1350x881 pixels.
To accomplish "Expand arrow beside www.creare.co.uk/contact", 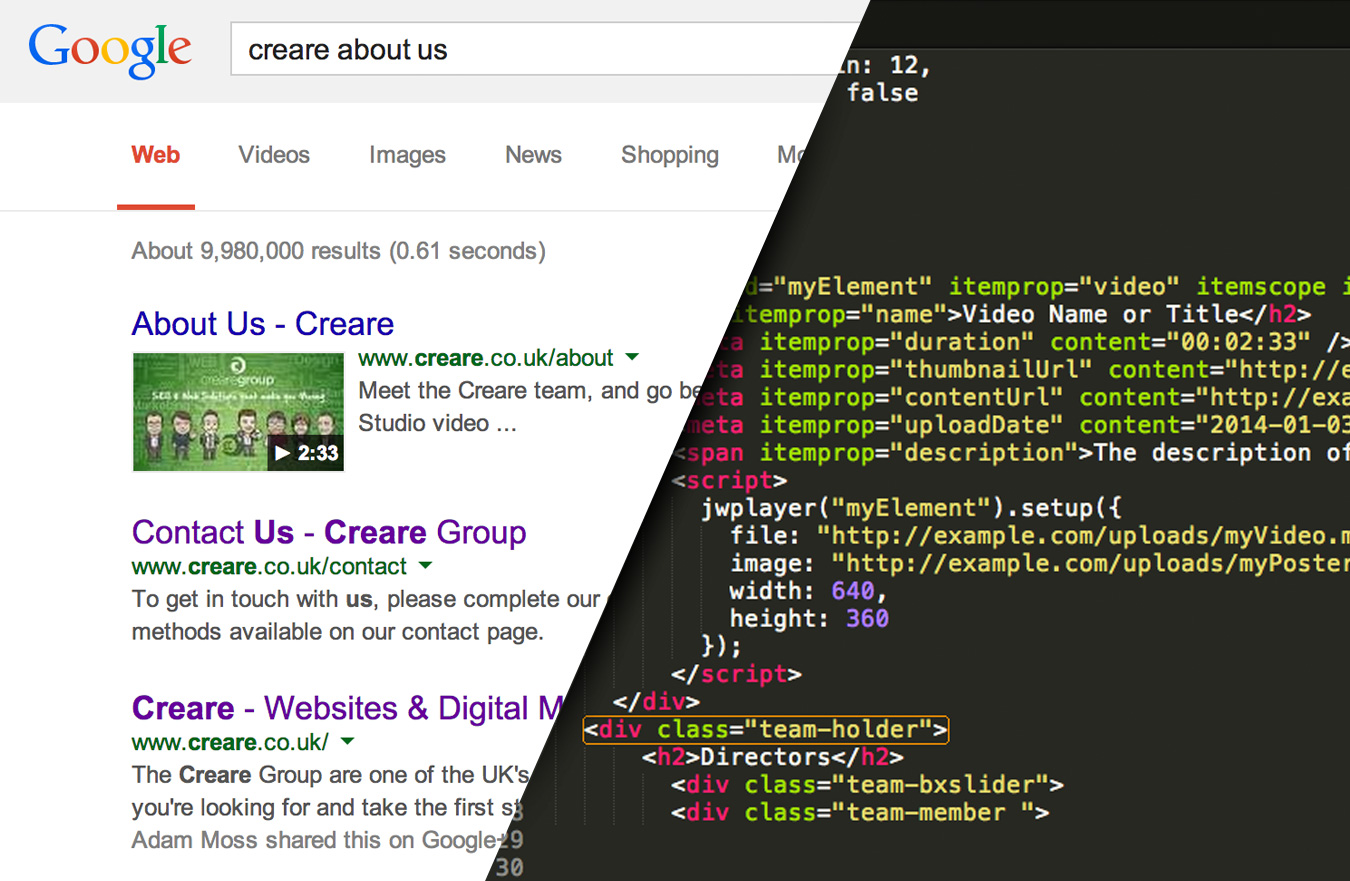I will pos(425,566).
